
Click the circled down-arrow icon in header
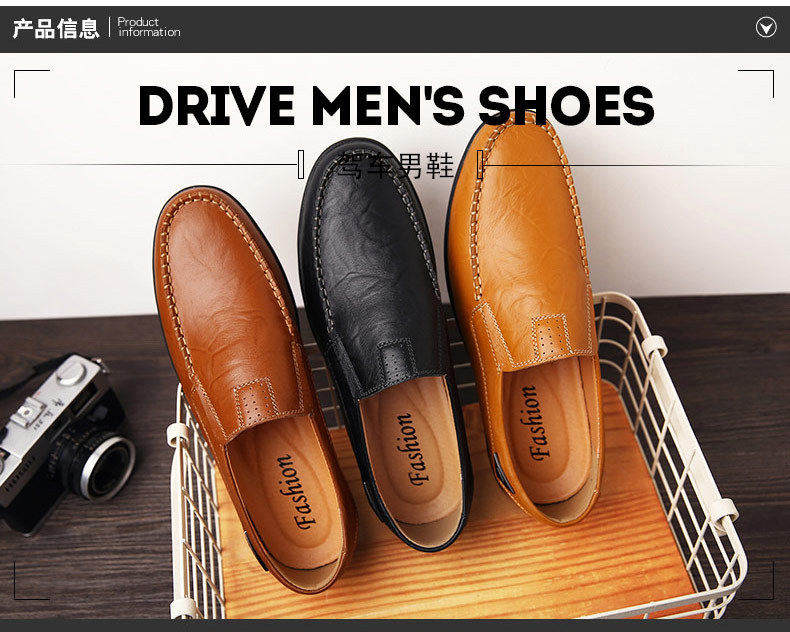tap(766, 27)
